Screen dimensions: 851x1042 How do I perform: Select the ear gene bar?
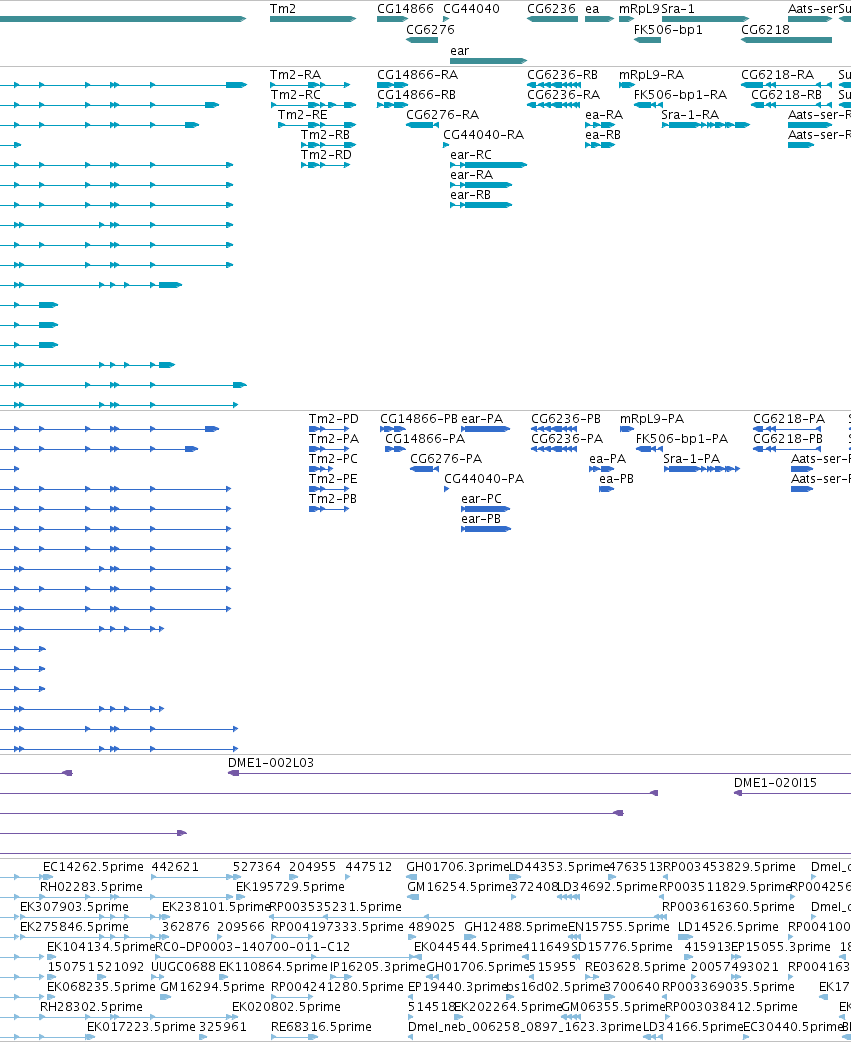(488, 61)
